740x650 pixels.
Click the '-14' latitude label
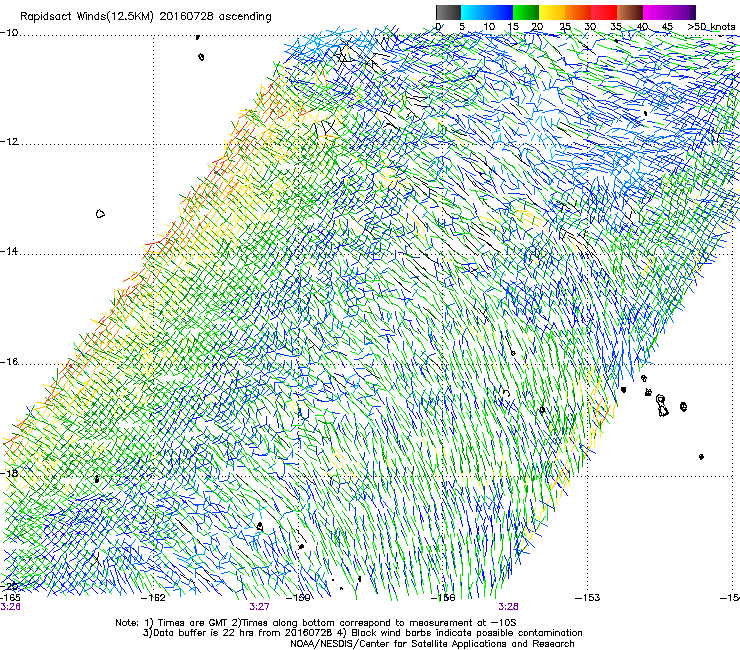tap(9, 252)
